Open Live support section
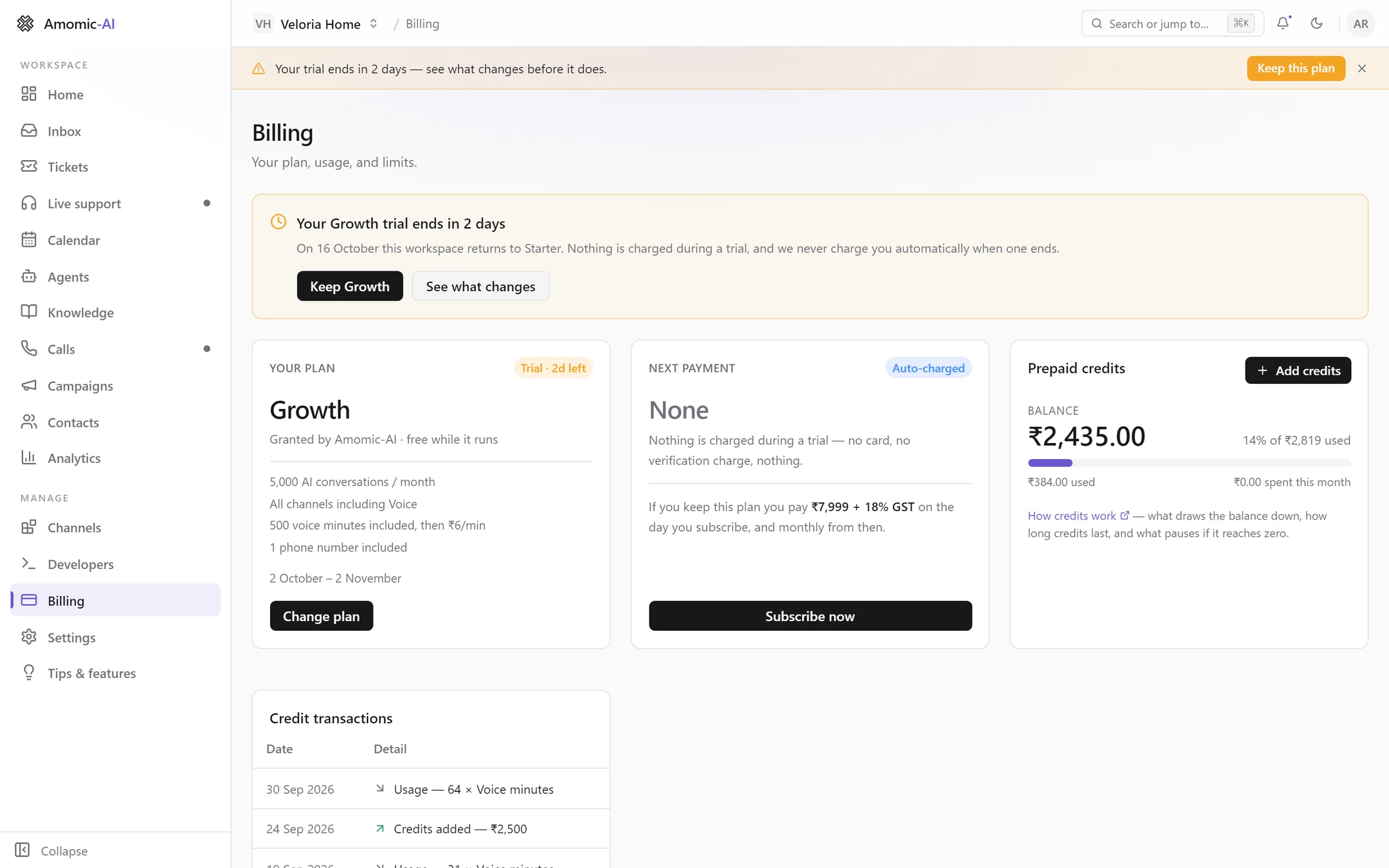The image size is (1389, 868). pos(115,204)
